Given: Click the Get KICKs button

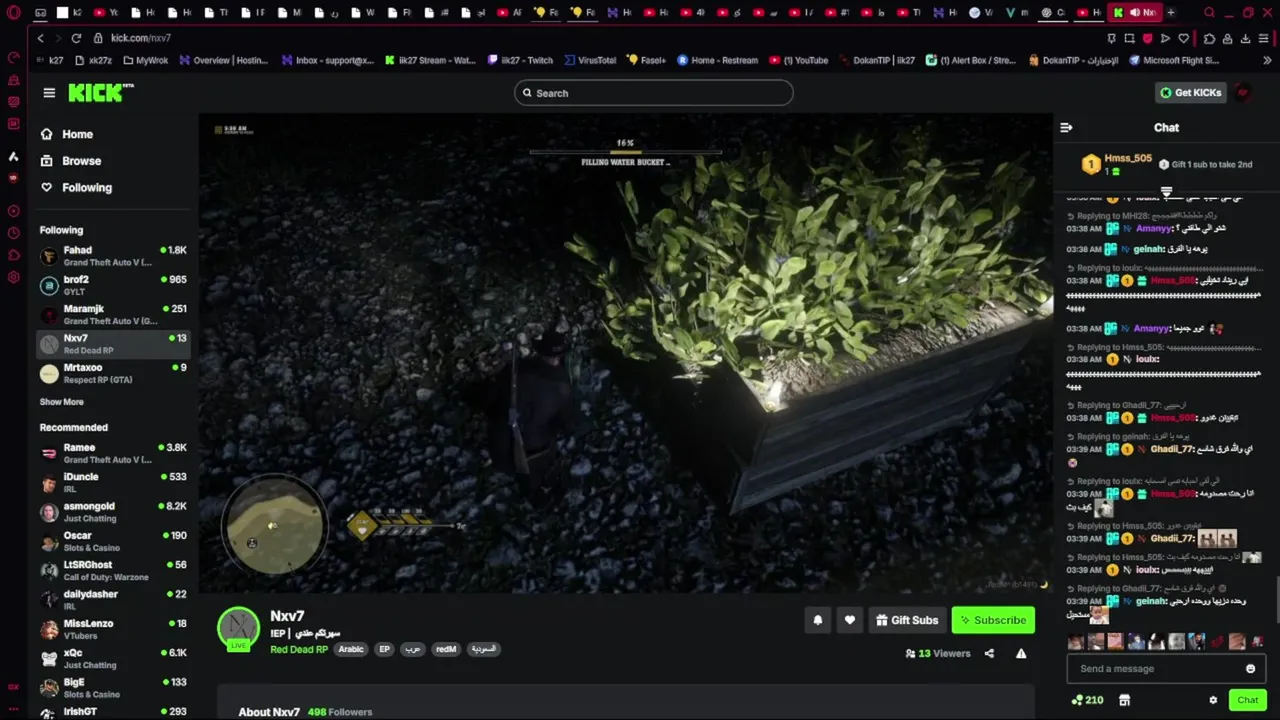Looking at the screenshot, I should (x=1190, y=93).
